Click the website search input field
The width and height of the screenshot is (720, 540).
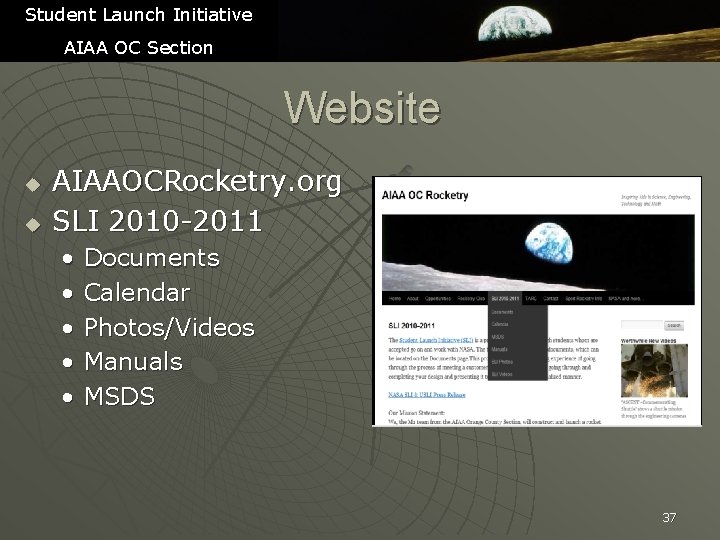point(641,325)
